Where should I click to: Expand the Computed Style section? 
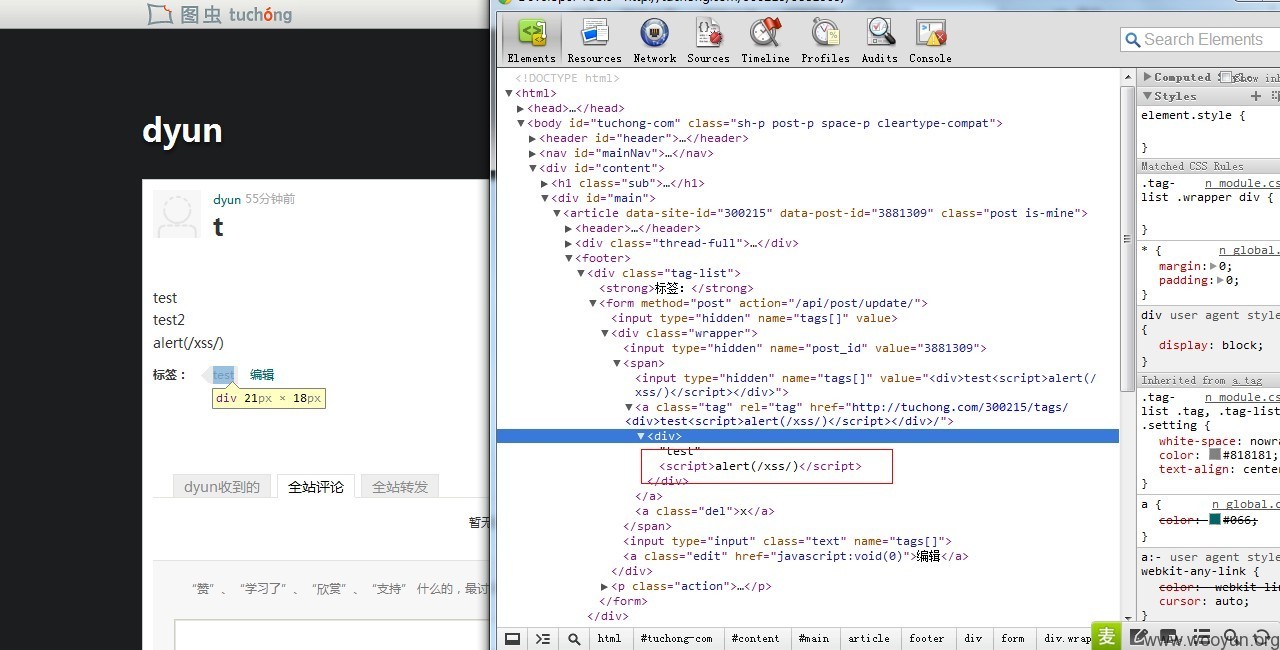pyautogui.click(x=1147, y=77)
